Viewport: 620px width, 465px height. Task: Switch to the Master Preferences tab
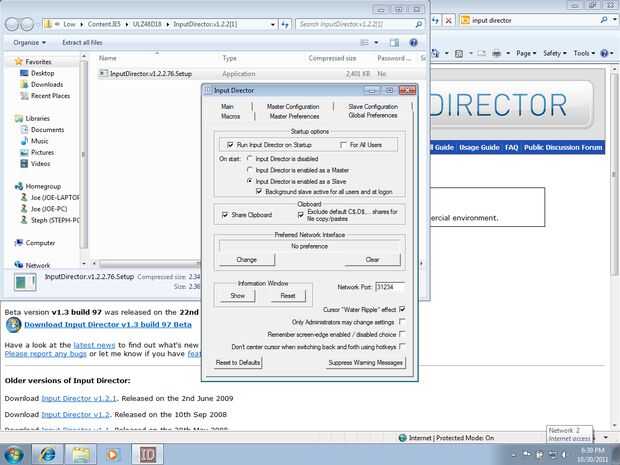pyautogui.click(x=294, y=116)
